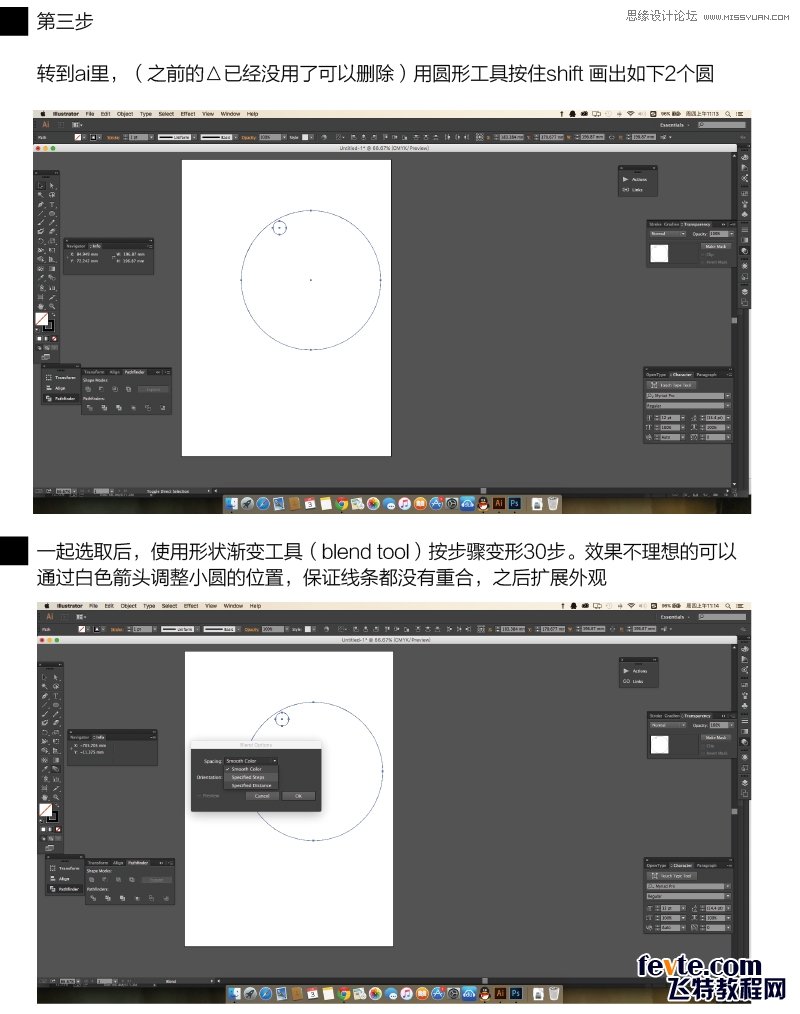This screenshot has width=800, height=1014.
Task: Swap fill and stroke in first screenshot's toolbox
Action: [x=53, y=316]
